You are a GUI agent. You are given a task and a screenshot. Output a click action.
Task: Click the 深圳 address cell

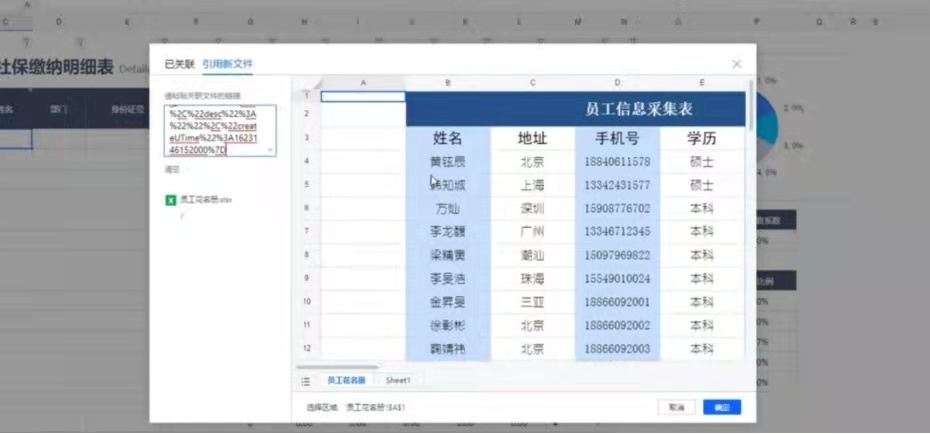point(533,209)
